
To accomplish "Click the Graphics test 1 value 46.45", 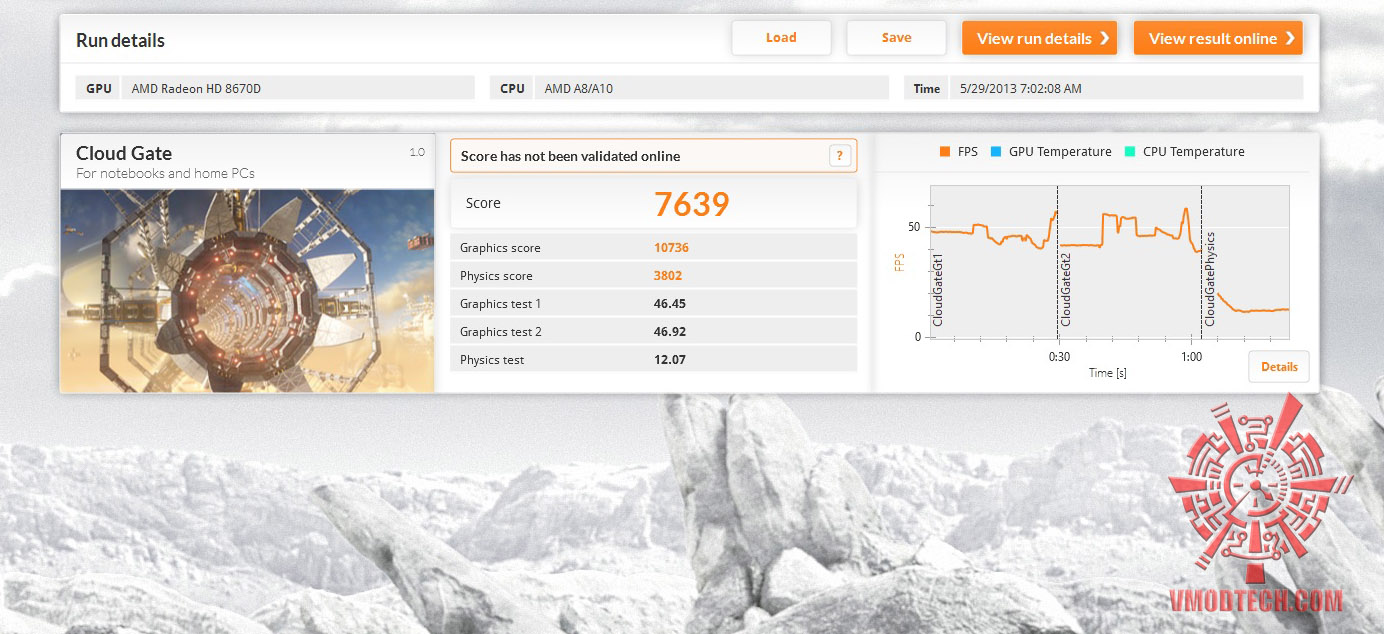I will pos(669,304).
